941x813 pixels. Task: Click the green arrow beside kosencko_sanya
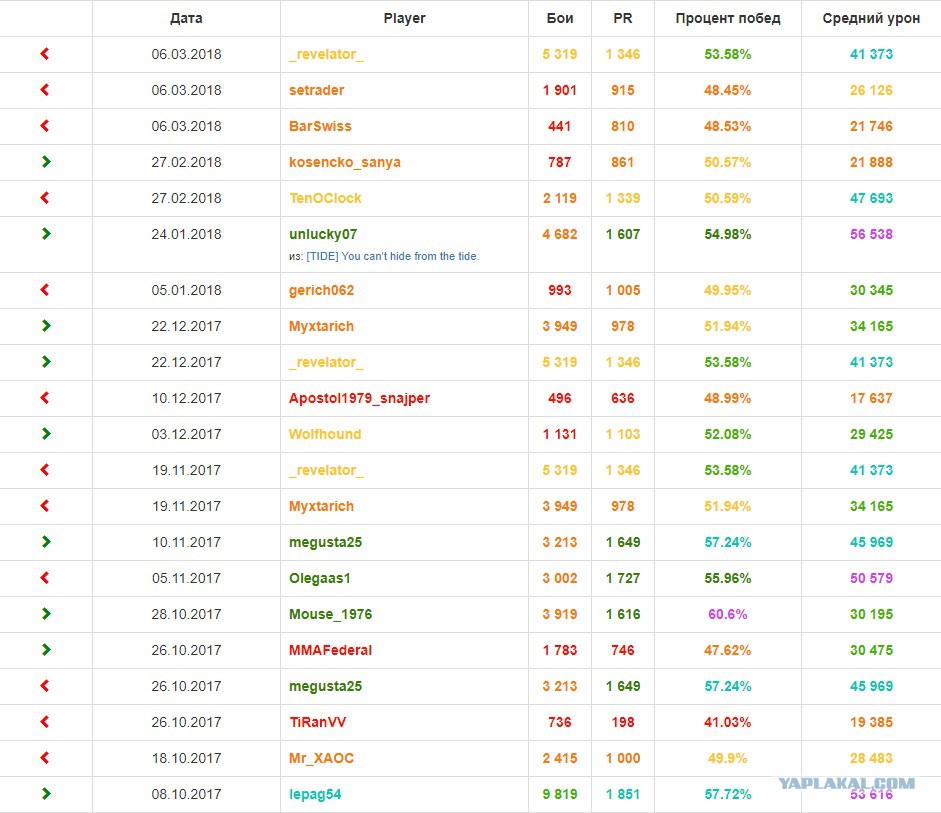click(46, 162)
